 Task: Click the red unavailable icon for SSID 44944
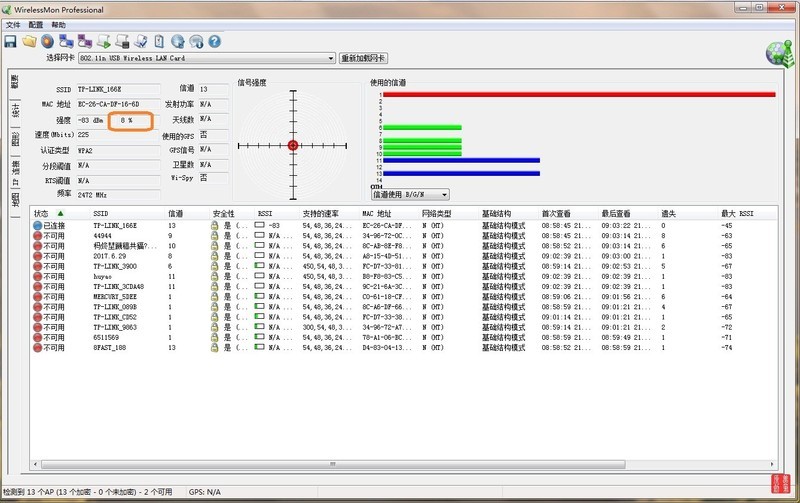(37, 236)
